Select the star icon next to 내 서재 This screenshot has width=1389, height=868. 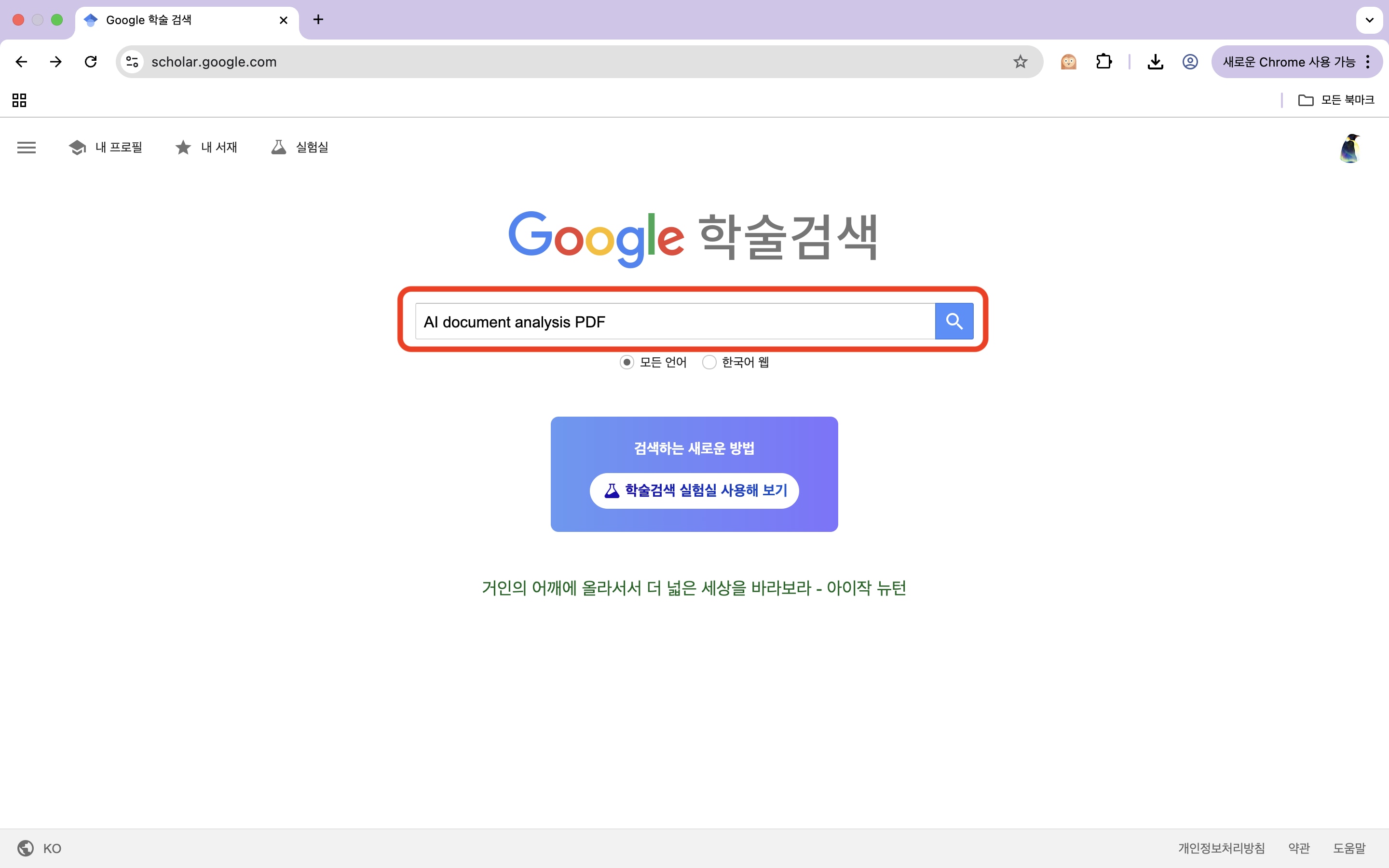pyautogui.click(x=182, y=147)
